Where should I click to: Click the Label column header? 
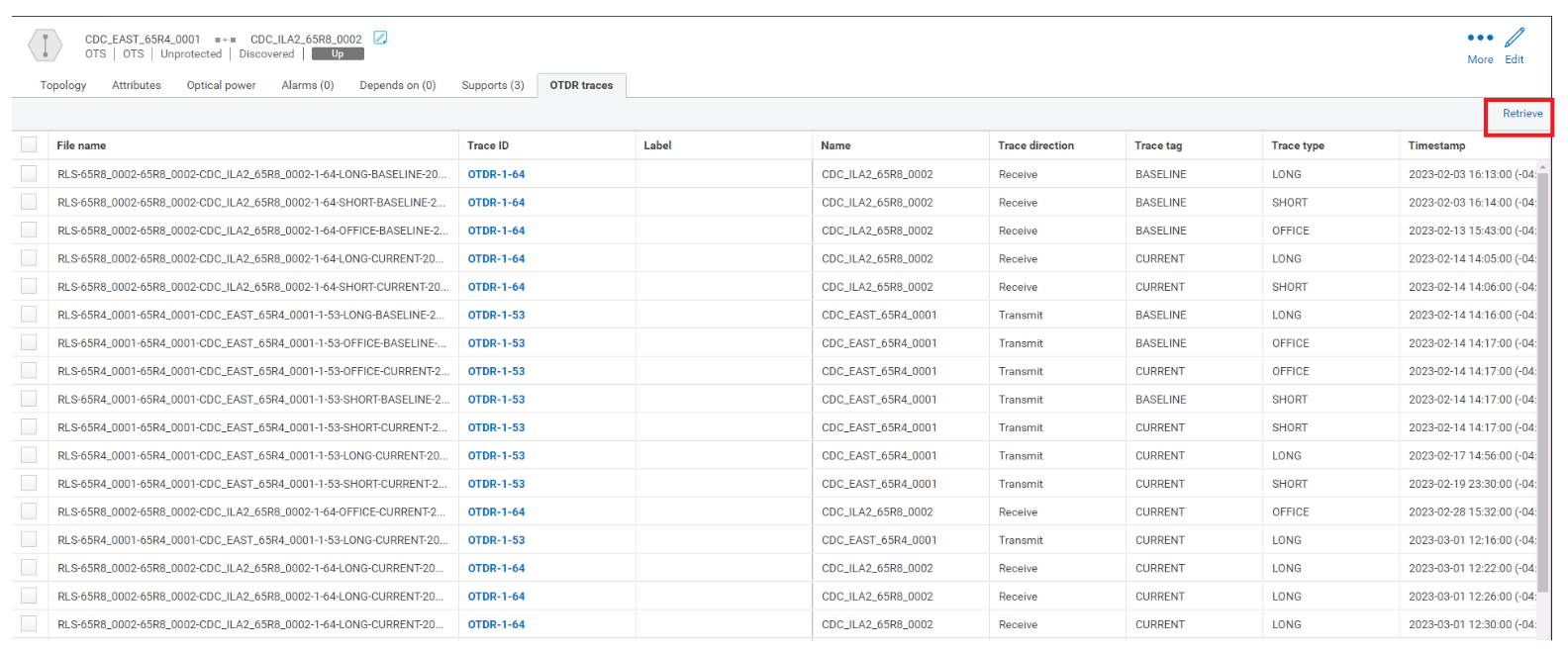tap(657, 145)
